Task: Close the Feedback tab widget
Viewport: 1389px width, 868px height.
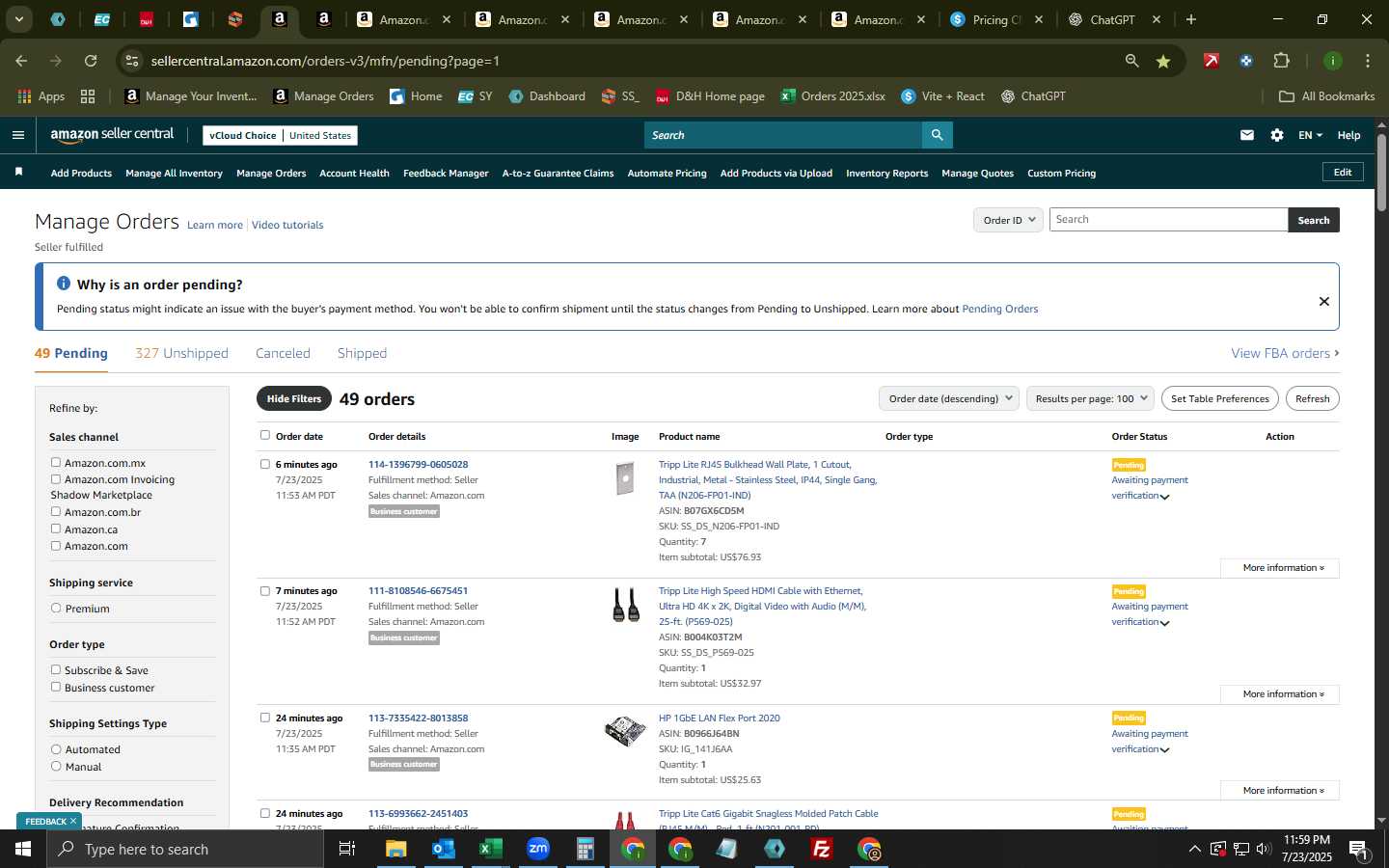Action: tap(72, 821)
